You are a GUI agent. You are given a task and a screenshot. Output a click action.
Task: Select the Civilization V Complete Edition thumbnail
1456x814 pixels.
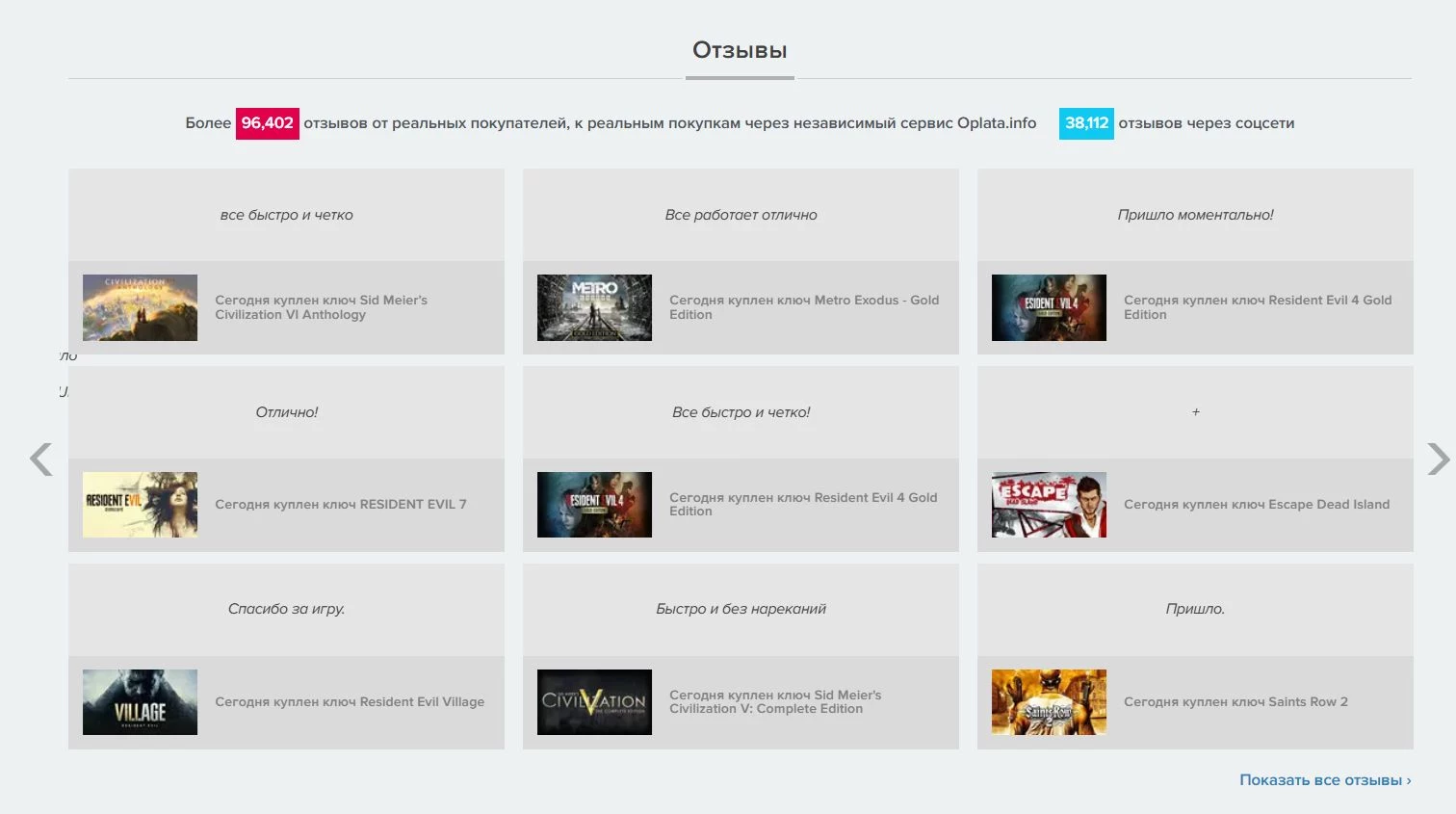coord(594,702)
